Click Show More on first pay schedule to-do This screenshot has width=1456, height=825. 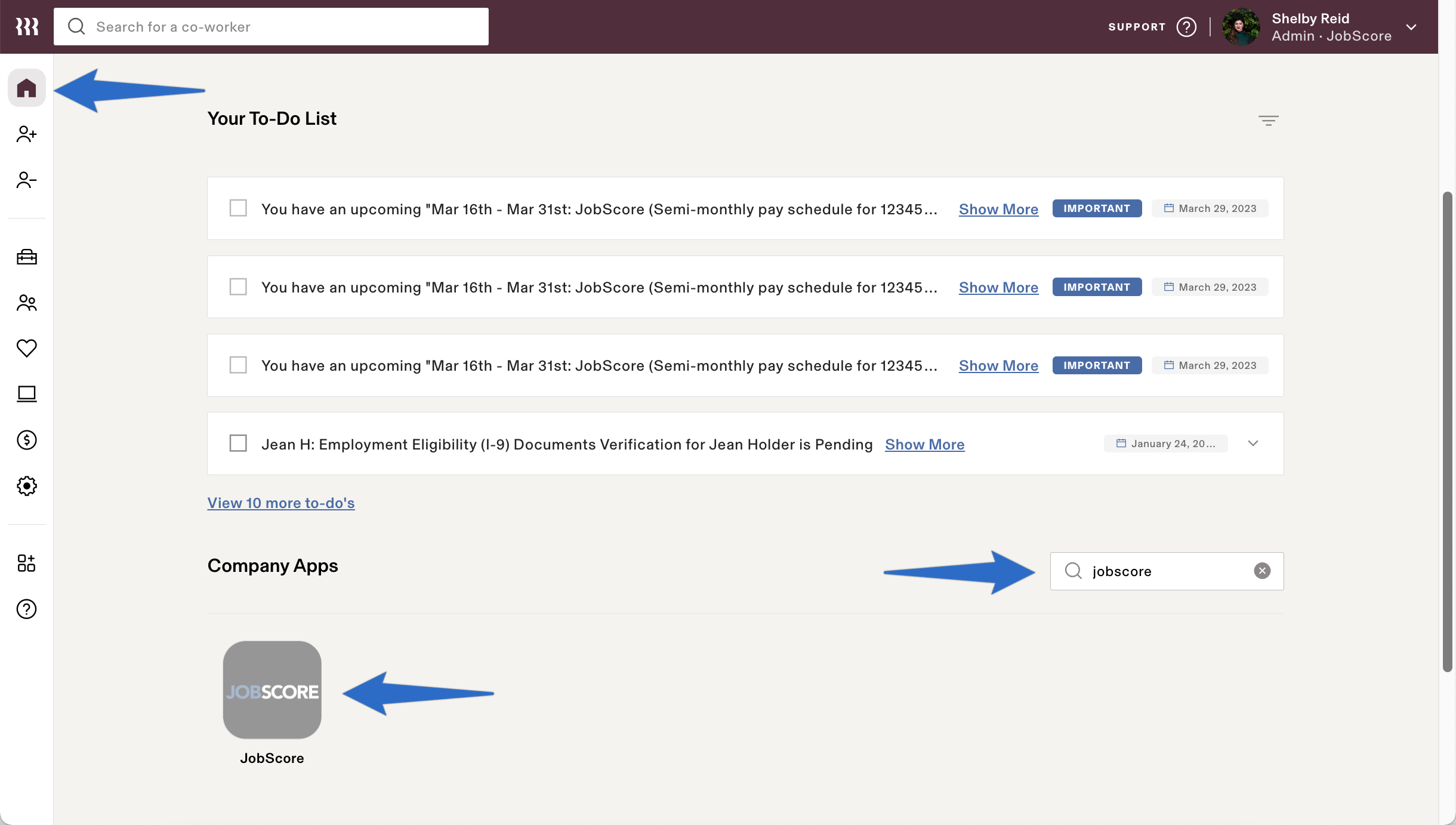(x=998, y=209)
